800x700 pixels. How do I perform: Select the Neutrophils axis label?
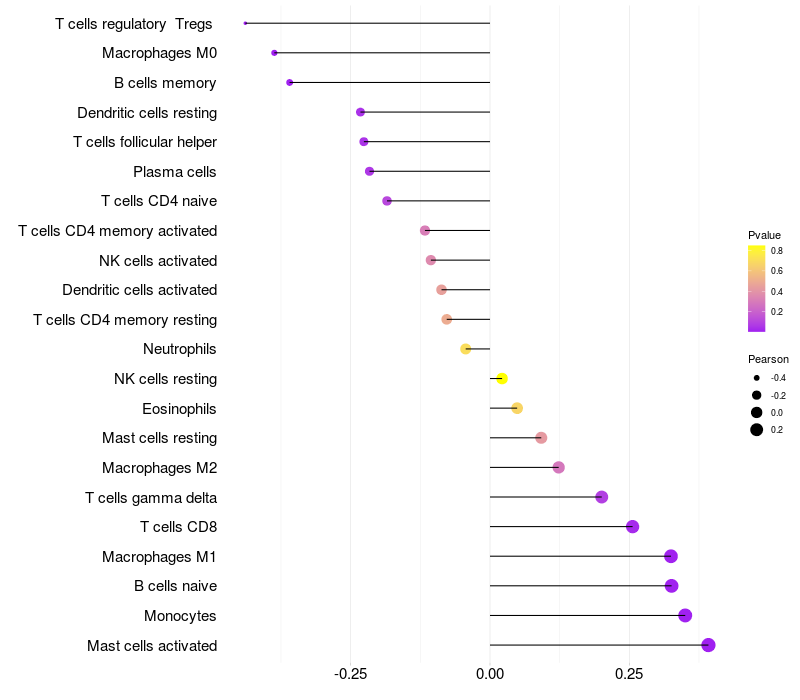(180, 349)
